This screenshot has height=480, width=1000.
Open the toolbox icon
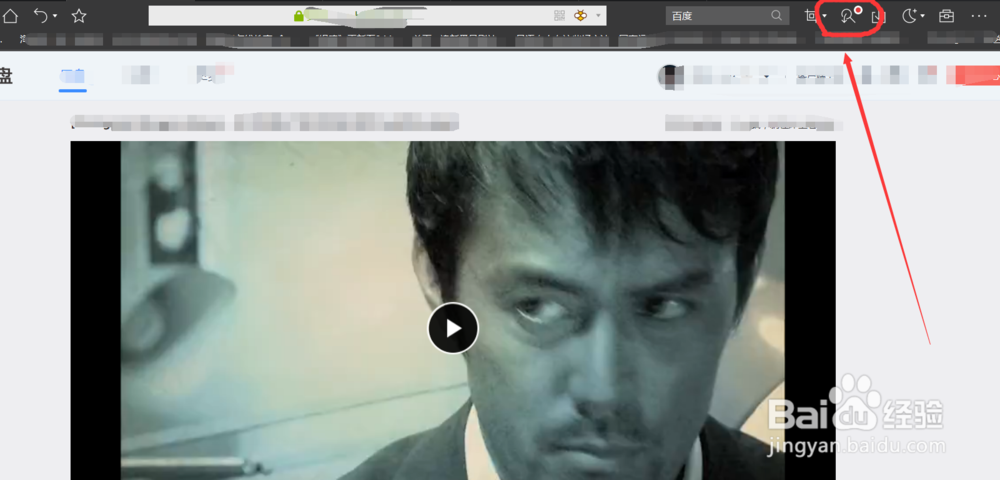click(946, 16)
